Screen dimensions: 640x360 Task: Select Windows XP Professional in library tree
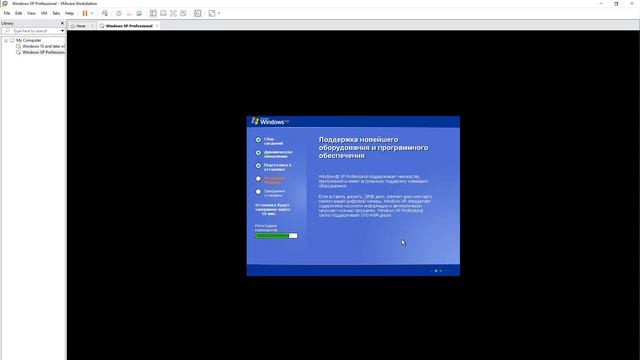click(x=43, y=53)
